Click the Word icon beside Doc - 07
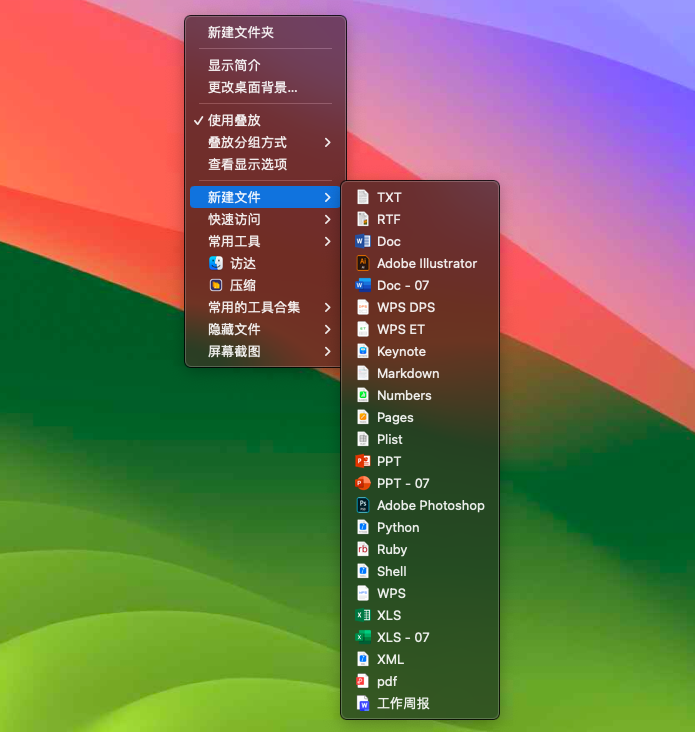The height and width of the screenshot is (732, 695). [363, 285]
